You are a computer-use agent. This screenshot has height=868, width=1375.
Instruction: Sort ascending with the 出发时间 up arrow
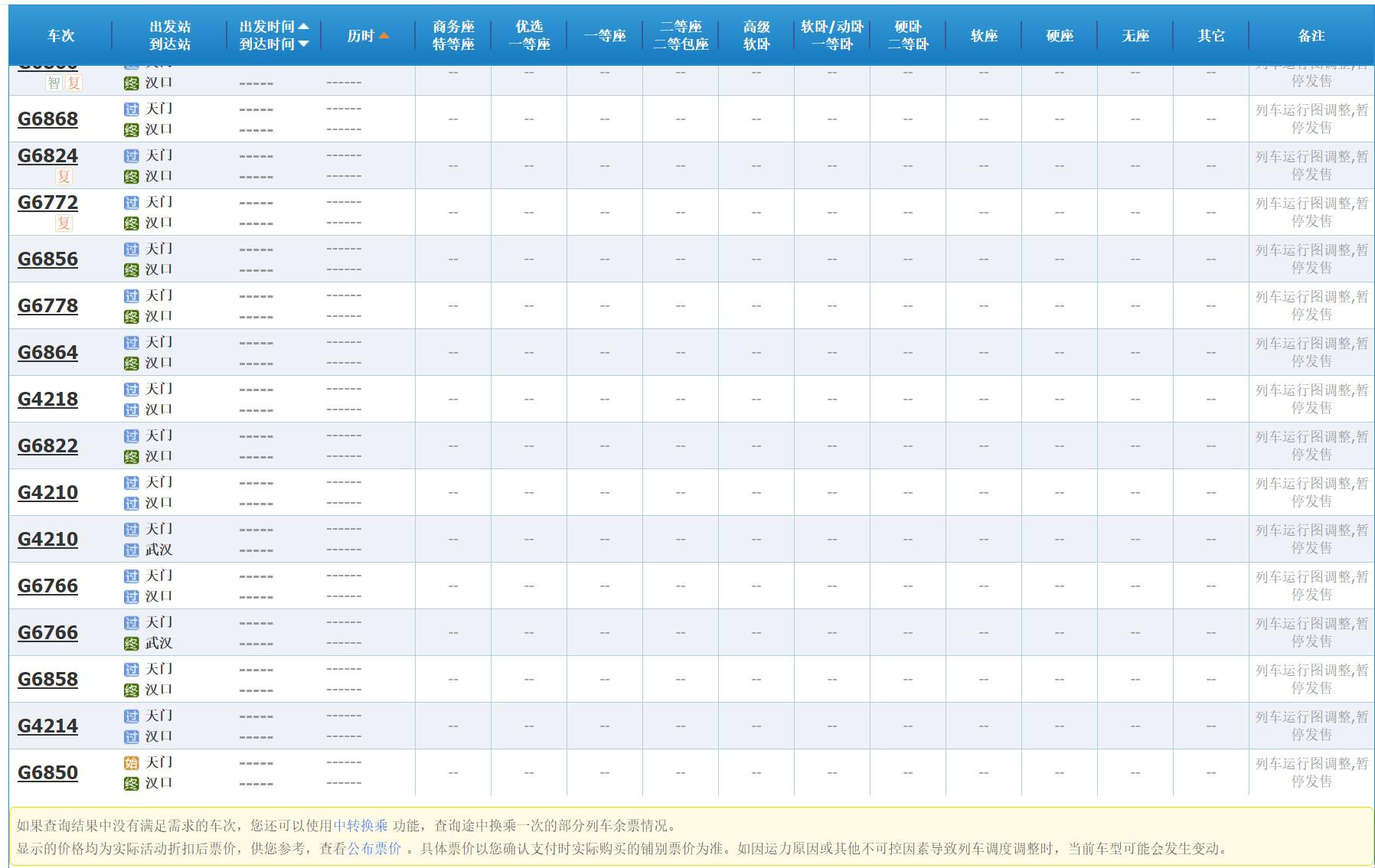(x=304, y=27)
